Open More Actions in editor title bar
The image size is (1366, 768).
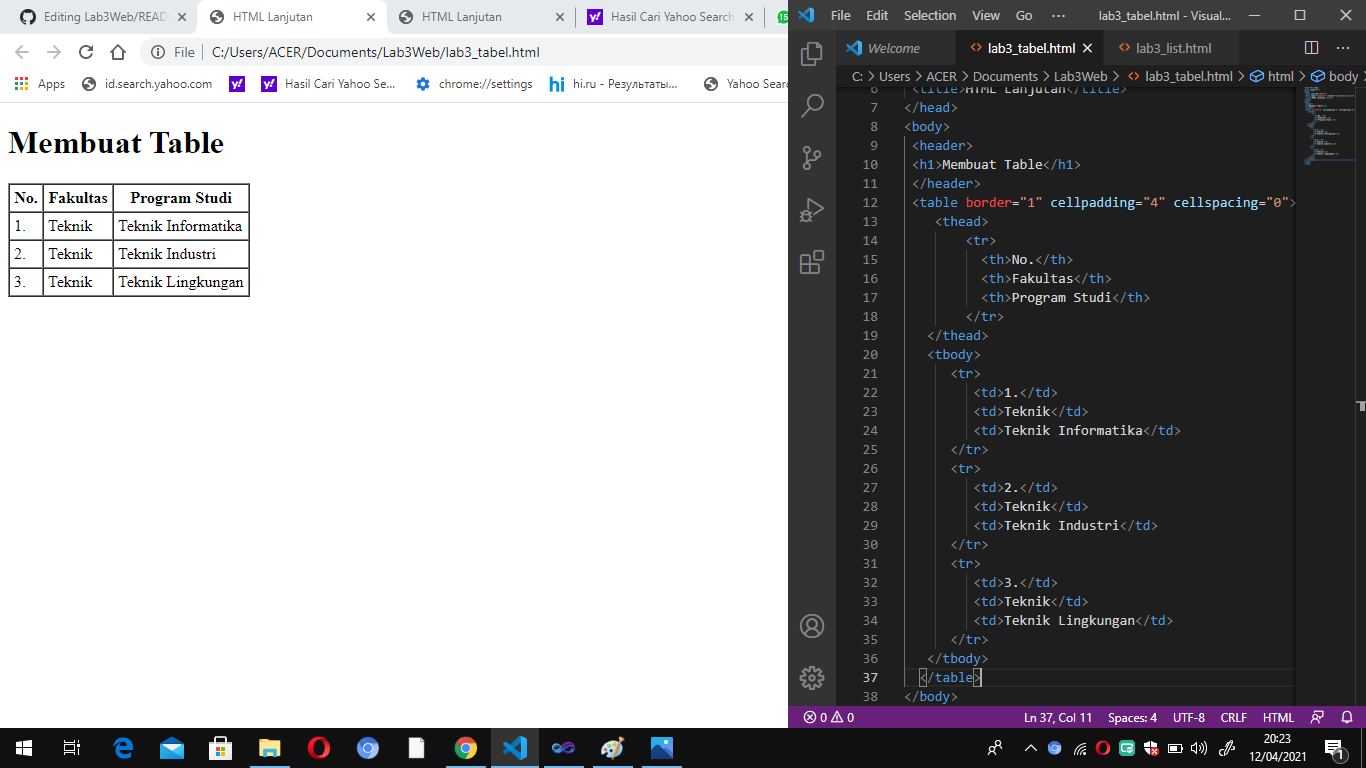pyautogui.click(x=1343, y=48)
